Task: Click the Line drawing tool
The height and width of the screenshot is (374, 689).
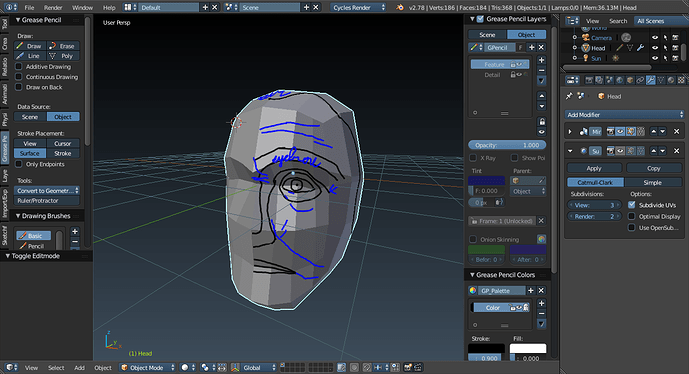Action: 30,56
